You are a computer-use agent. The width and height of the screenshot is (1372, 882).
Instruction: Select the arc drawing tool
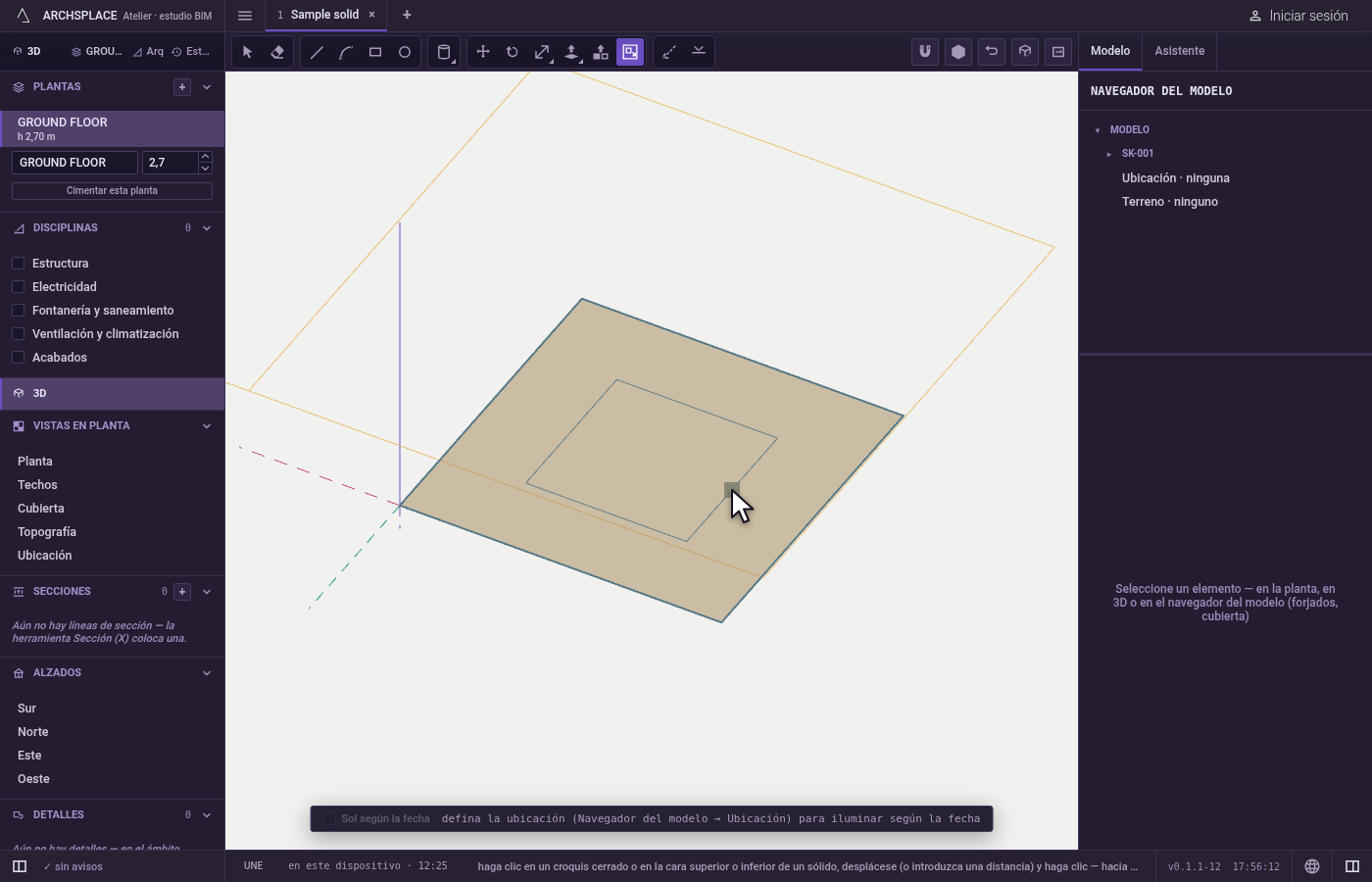[x=346, y=52]
